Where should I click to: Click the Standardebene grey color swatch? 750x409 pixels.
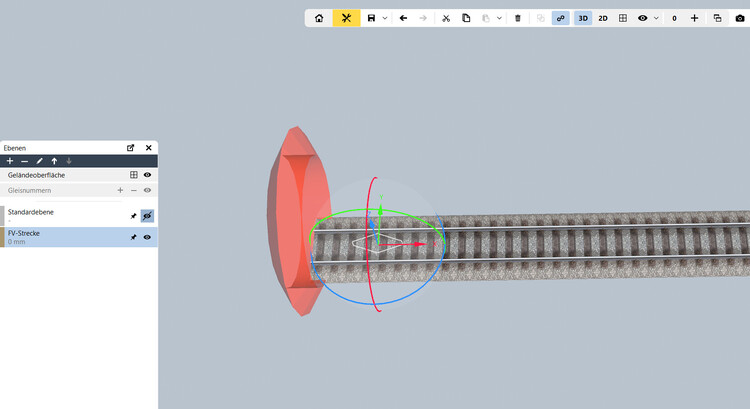click(2, 216)
